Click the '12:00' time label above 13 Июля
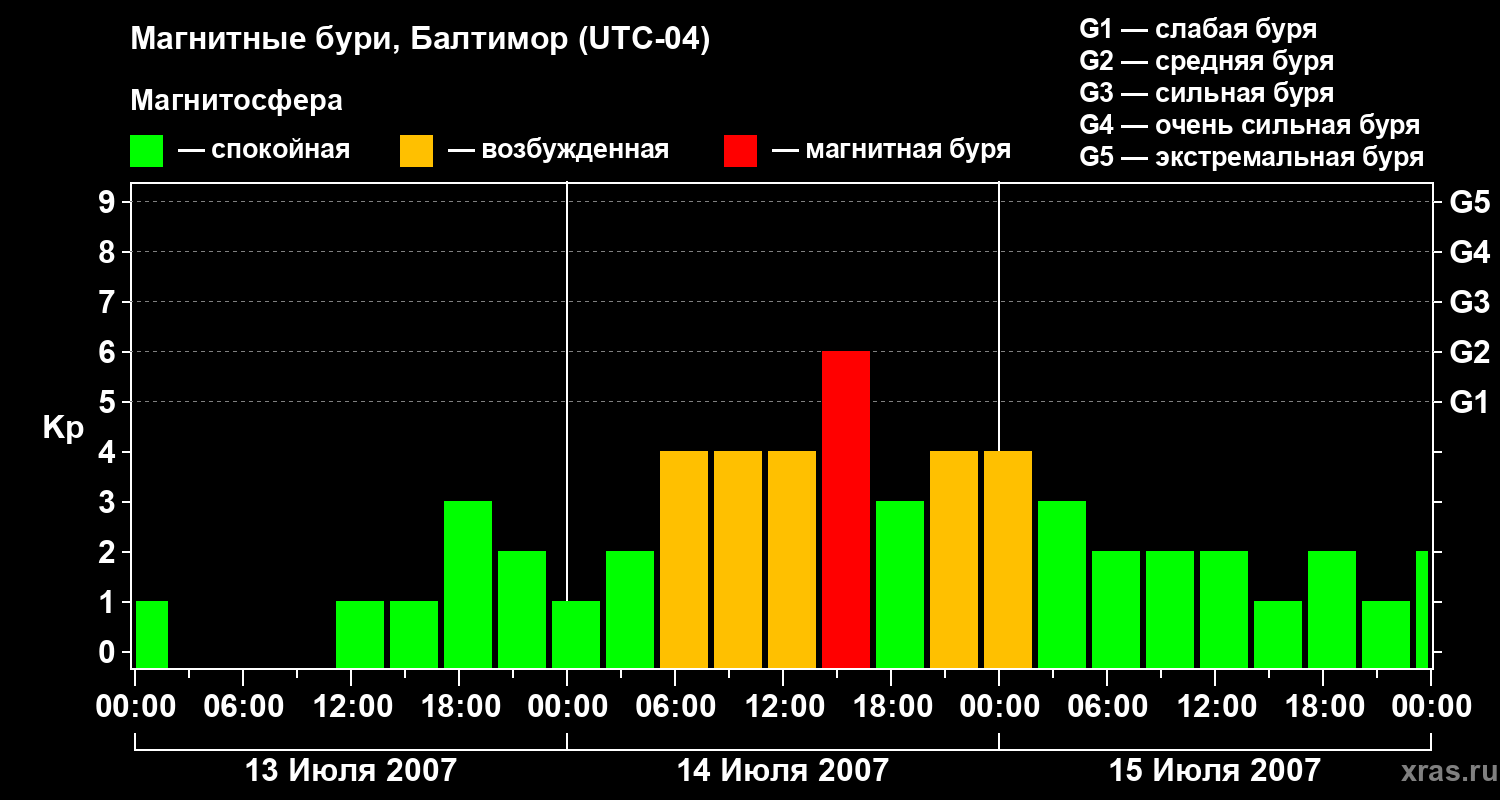1500x800 pixels. pyautogui.click(x=351, y=707)
